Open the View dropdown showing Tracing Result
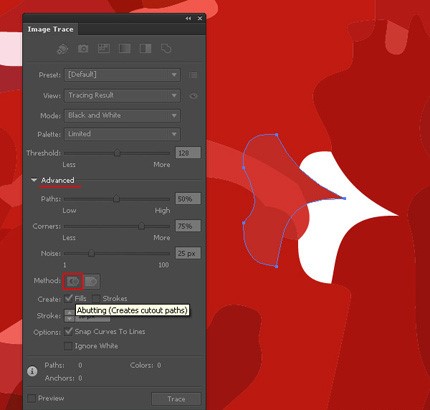This screenshot has width=430, height=410. [x=122, y=96]
